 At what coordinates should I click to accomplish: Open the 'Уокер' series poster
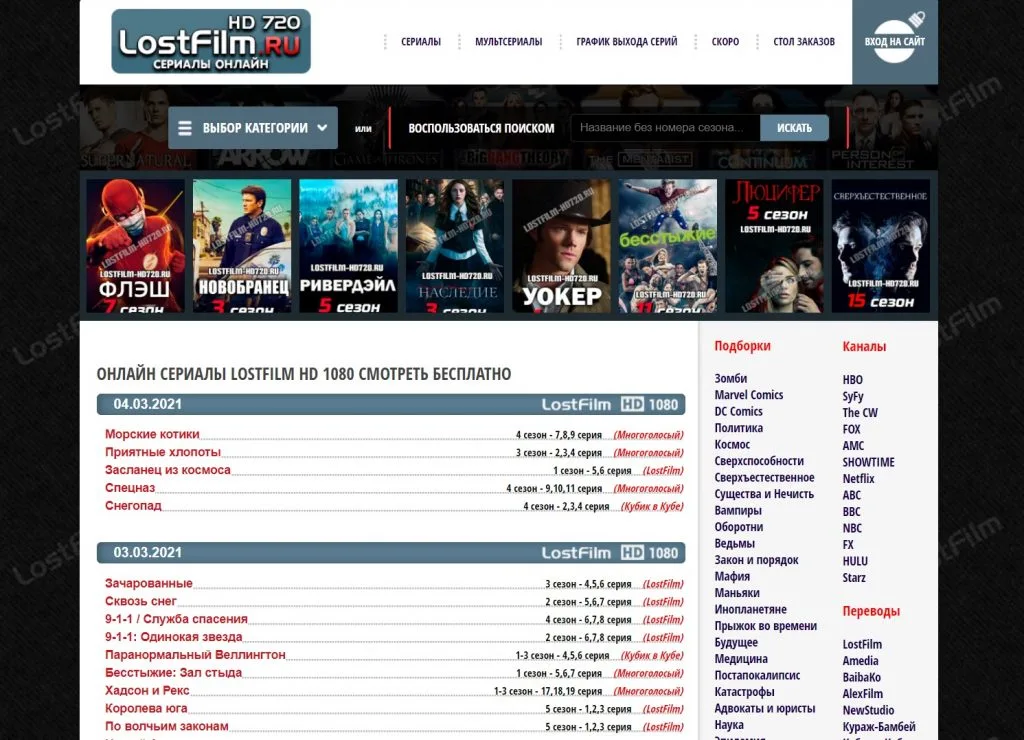pos(561,246)
